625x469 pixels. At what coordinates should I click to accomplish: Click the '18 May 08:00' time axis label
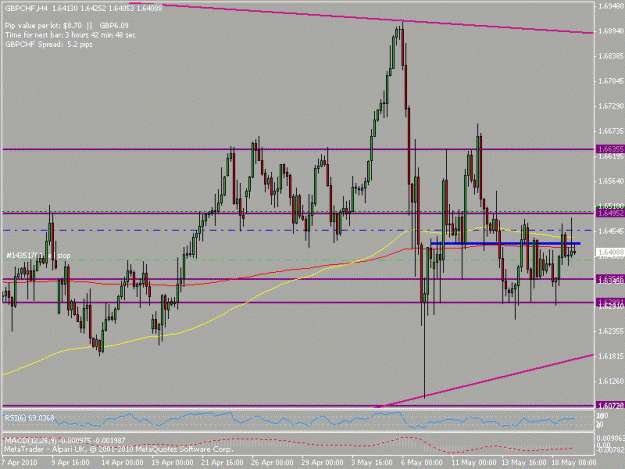(x=574, y=463)
